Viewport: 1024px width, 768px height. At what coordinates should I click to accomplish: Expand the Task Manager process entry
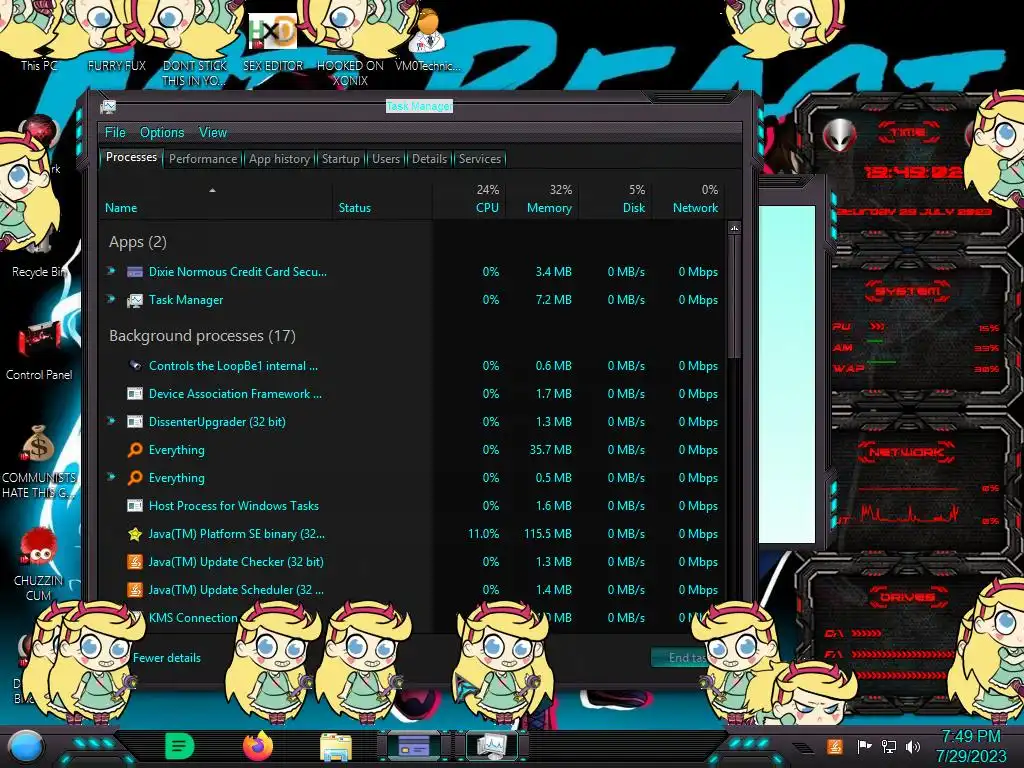(x=112, y=299)
